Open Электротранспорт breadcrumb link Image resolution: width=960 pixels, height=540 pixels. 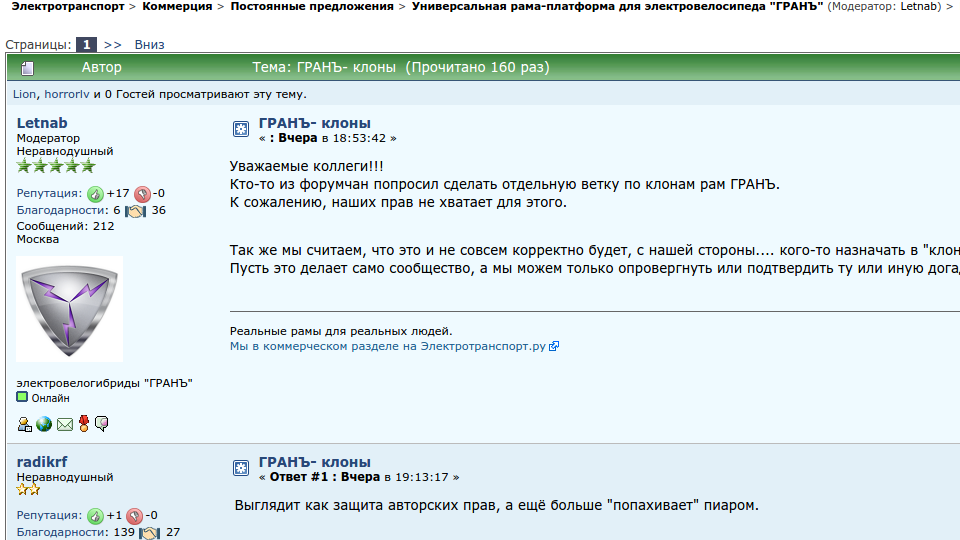68,7
